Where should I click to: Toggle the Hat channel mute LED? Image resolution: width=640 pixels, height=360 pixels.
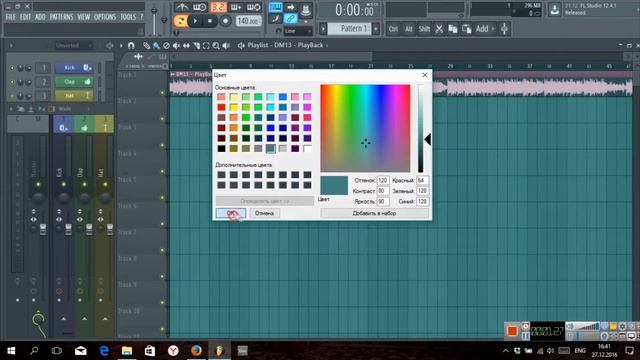[x=12, y=96]
